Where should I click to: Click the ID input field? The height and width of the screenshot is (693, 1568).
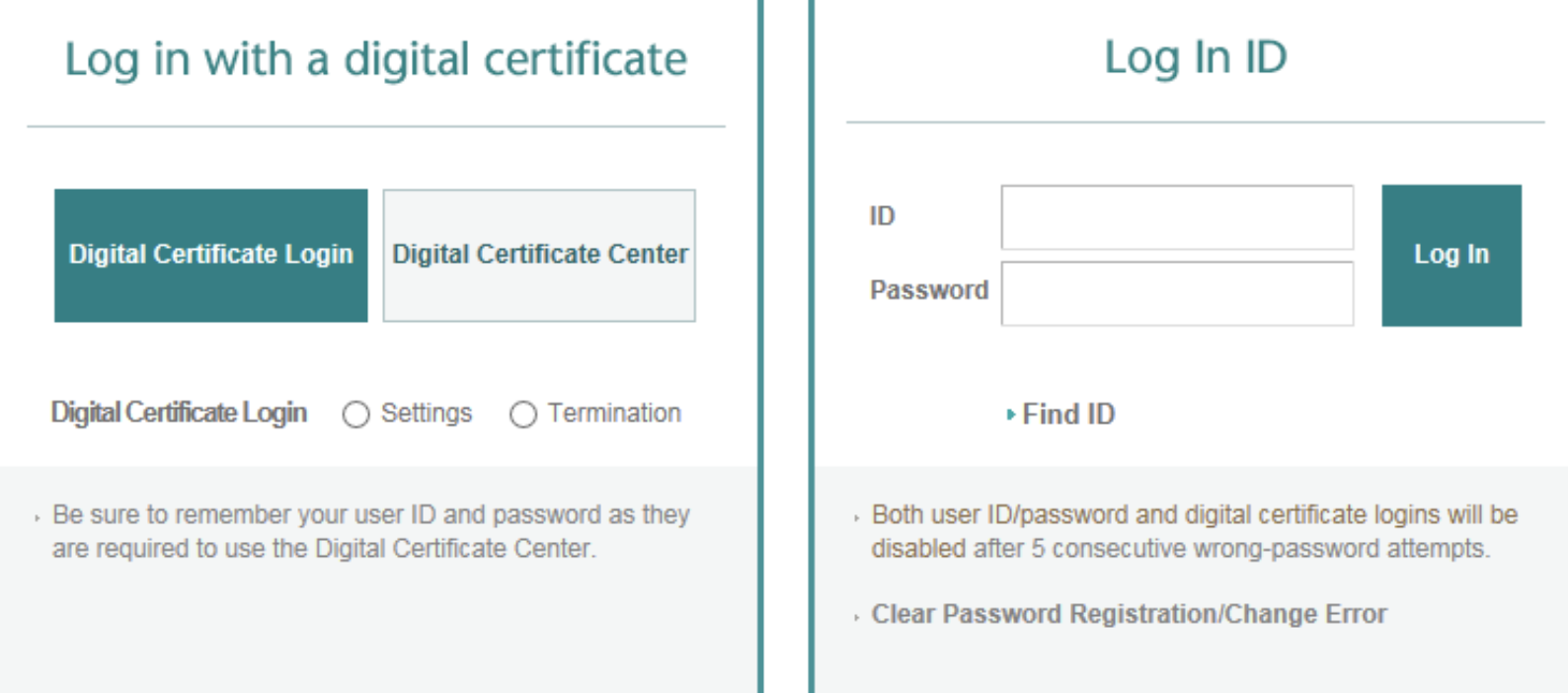(1177, 217)
